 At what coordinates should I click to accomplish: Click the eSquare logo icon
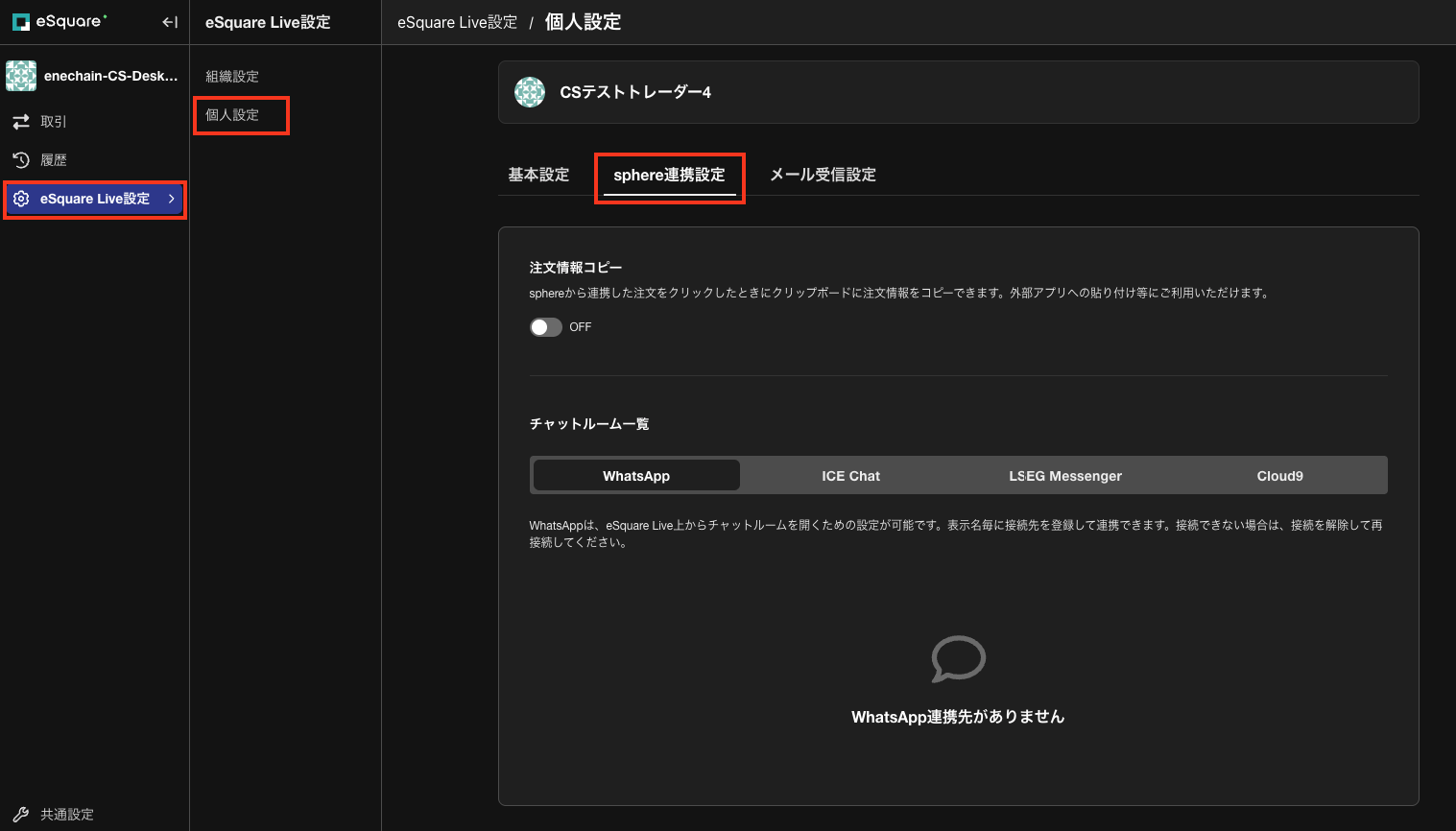21,21
